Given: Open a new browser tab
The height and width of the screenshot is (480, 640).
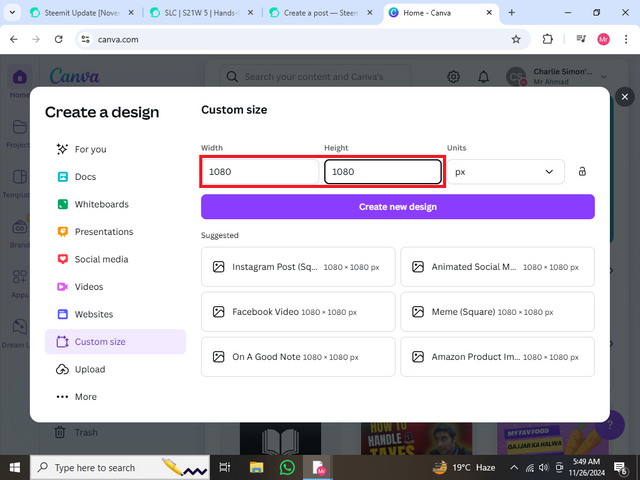Looking at the screenshot, I should click(511, 13).
